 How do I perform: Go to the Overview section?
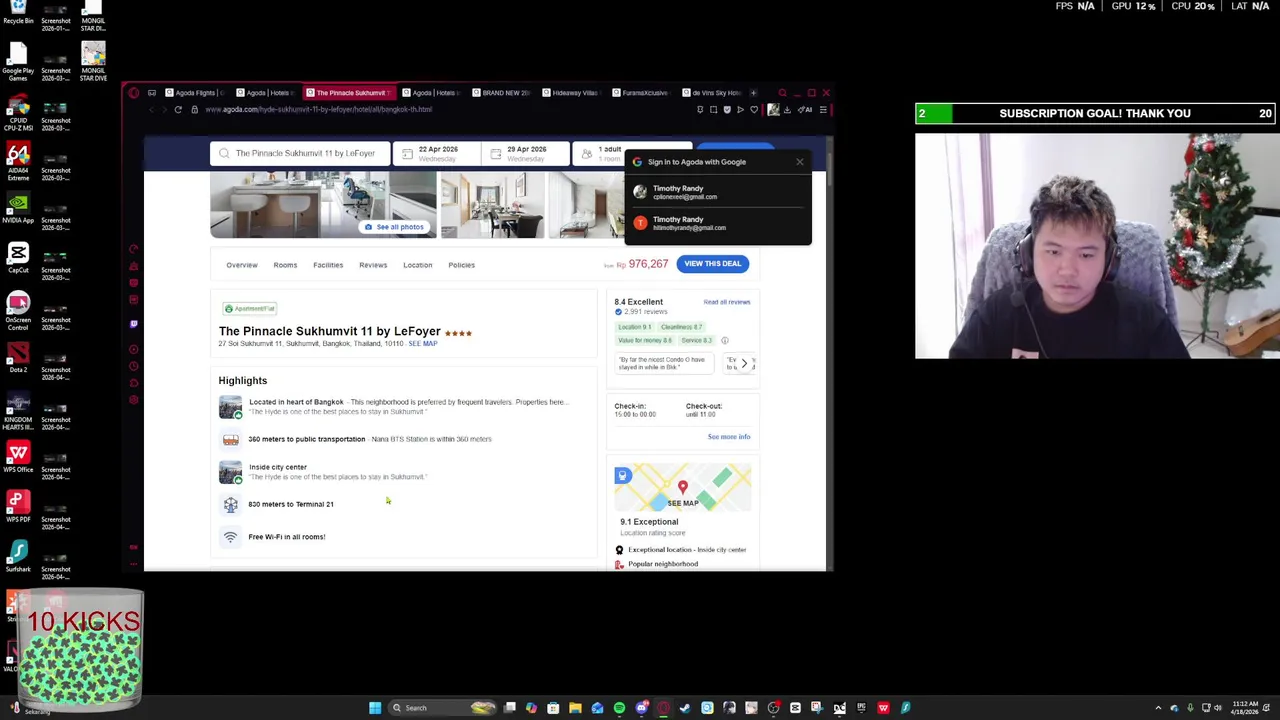tap(242, 265)
